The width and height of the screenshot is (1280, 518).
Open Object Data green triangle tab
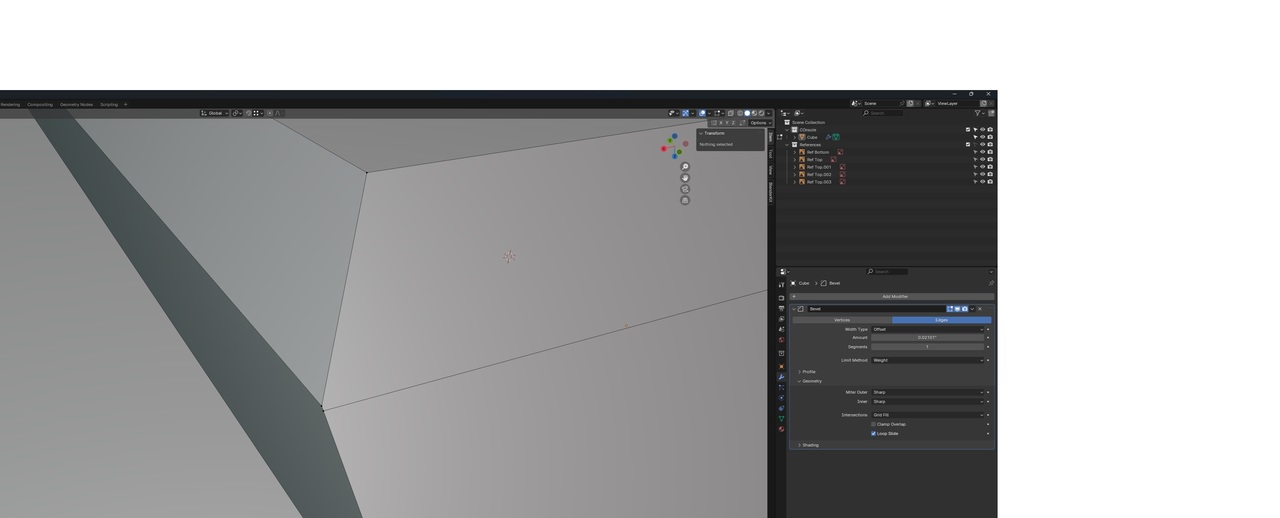[782, 419]
